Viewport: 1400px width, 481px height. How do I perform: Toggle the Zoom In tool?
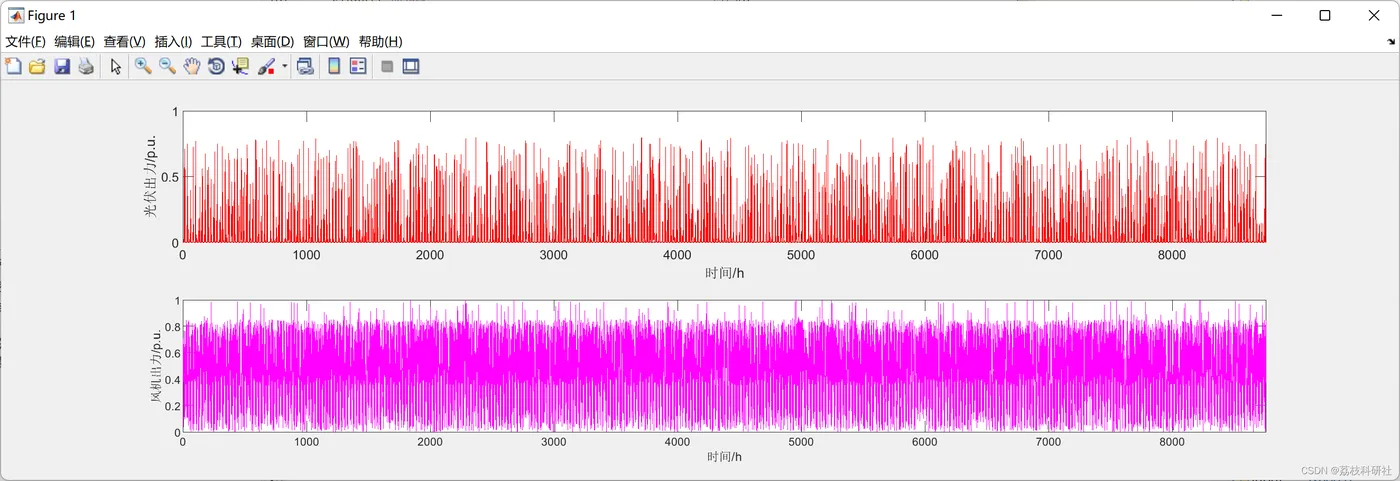(143, 67)
